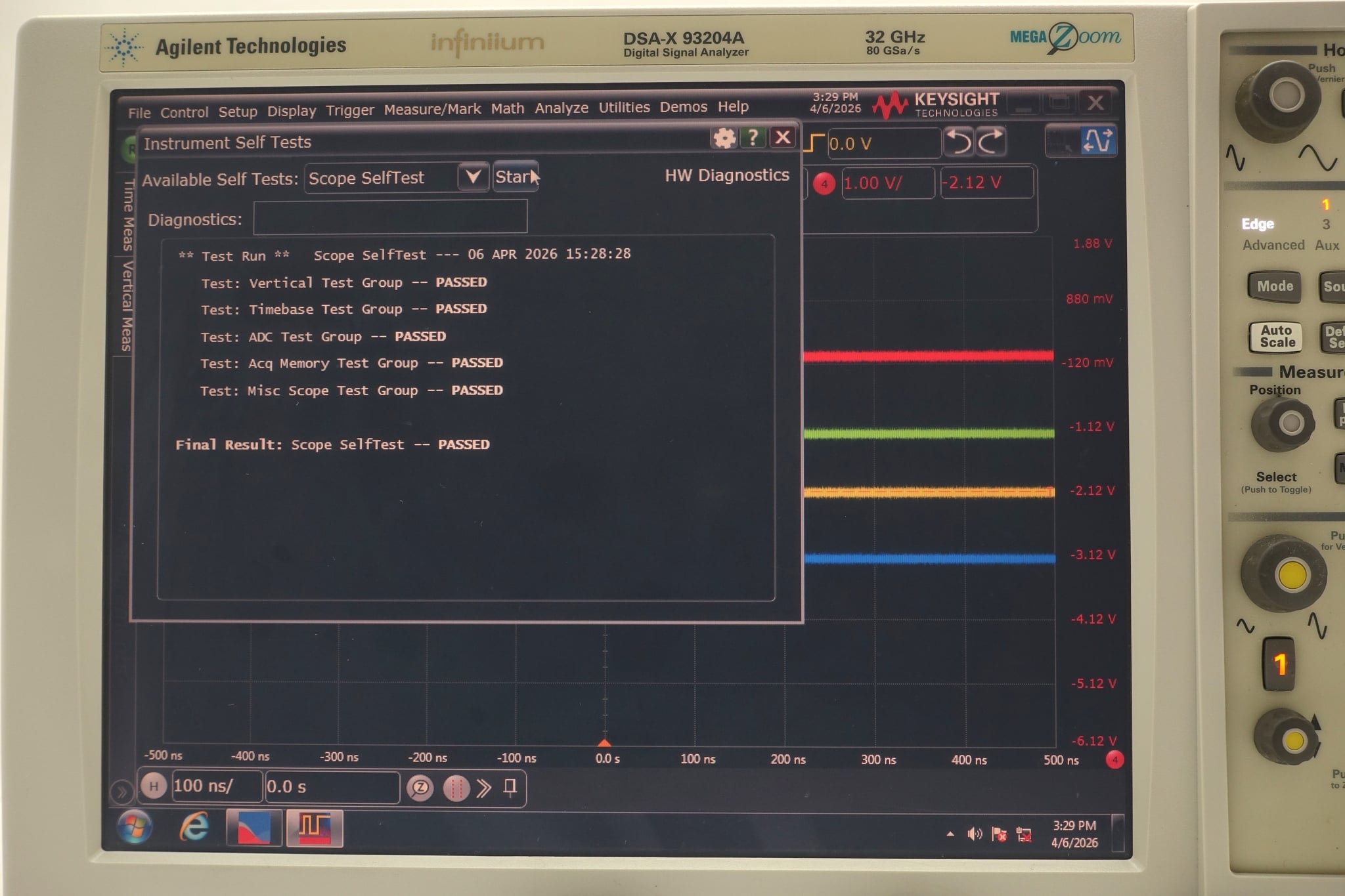This screenshot has height=896, width=1345.
Task: Edit the 100 ns/ timebase scale field
Action: pyautogui.click(x=217, y=786)
